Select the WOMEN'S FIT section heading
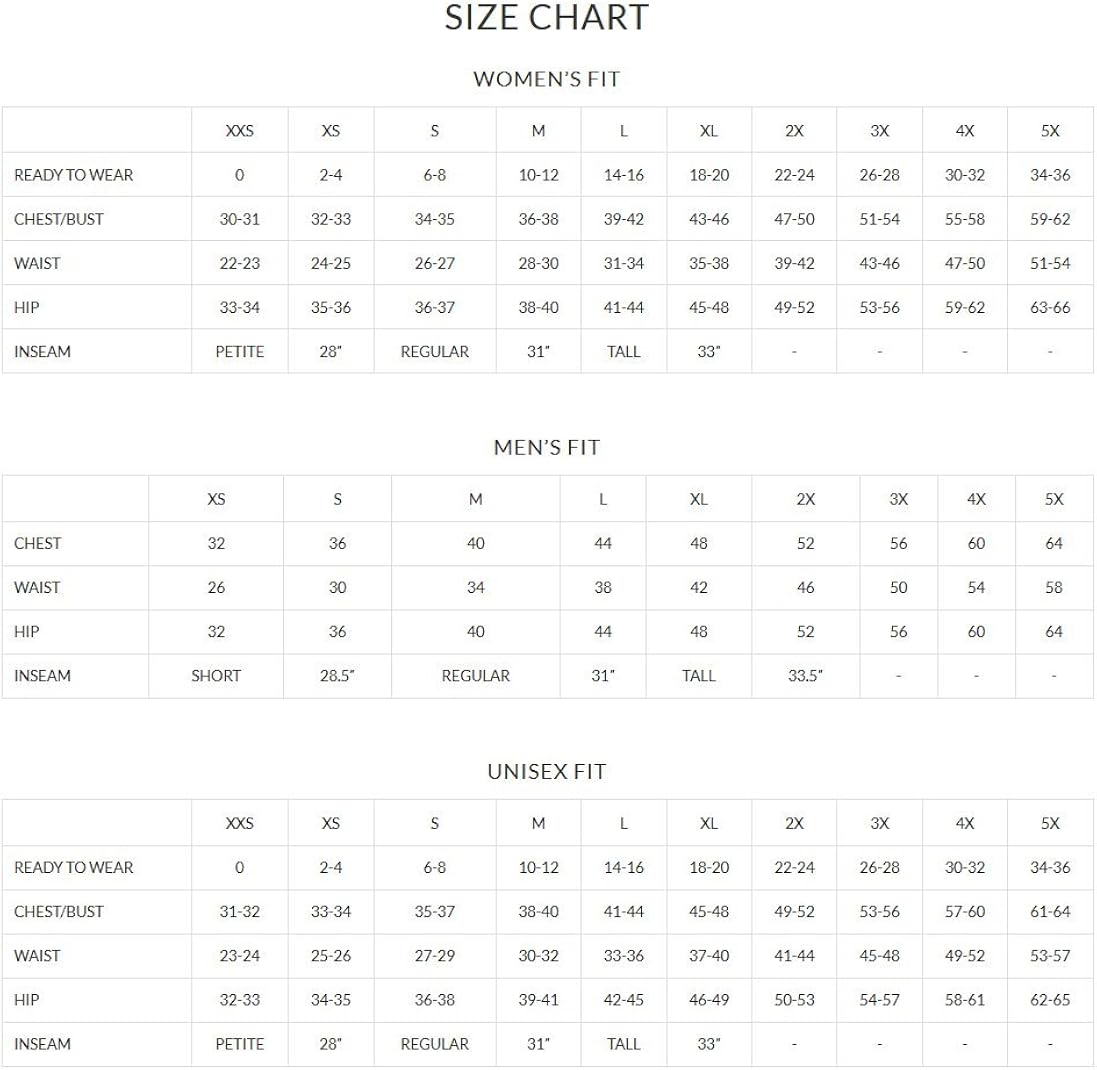Viewport: 1097px width, 1070px height. point(546,79)
